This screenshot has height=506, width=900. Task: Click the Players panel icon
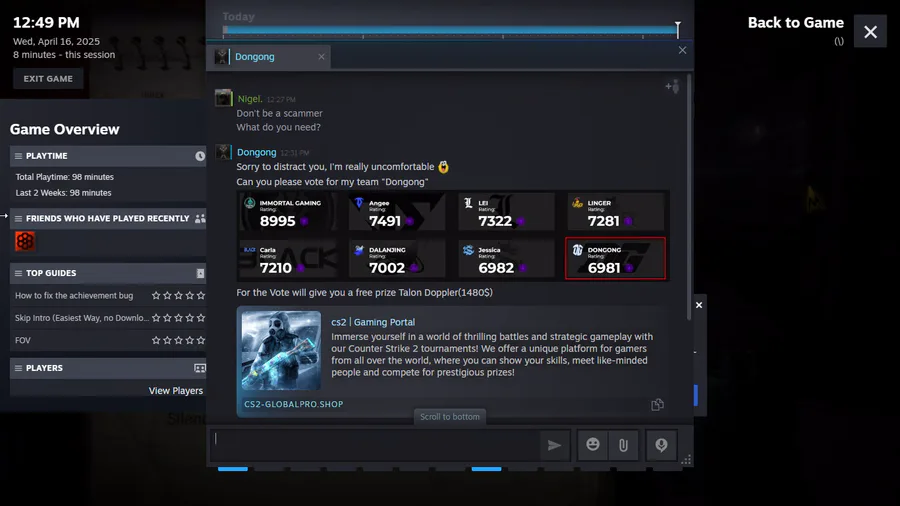(200, 368)
